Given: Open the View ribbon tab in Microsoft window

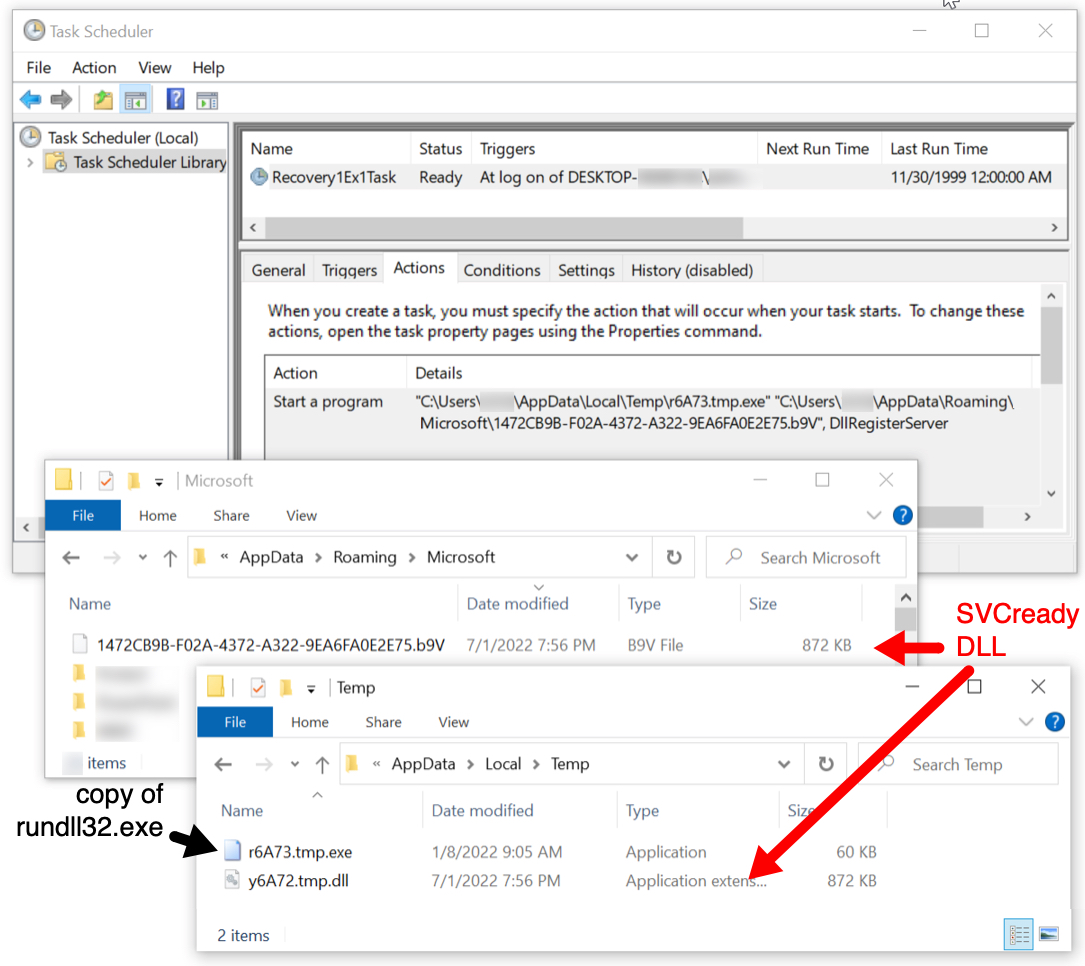Looking at the screenshot, I should click(302, 516).
